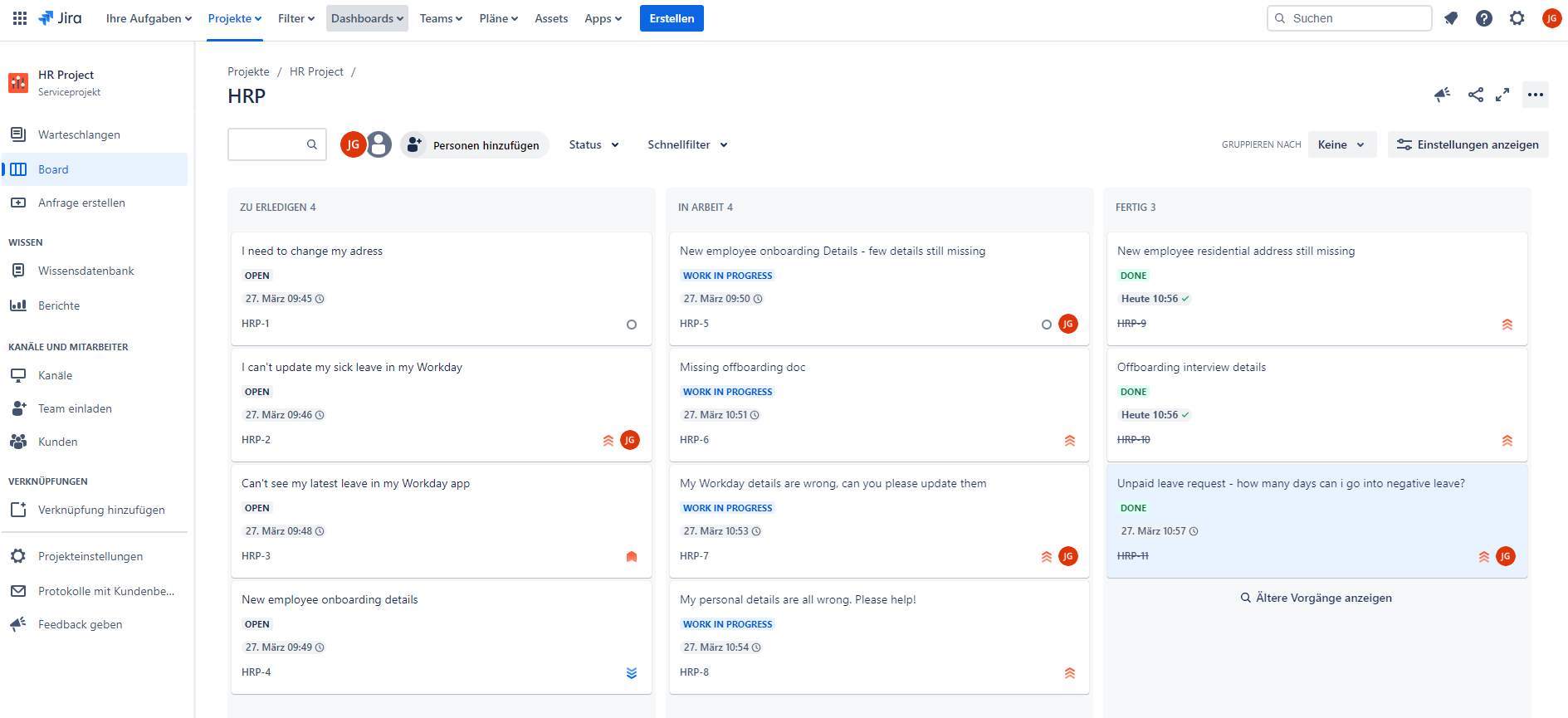Screen dimensions: 1568x718
Task: Filter board by JG assignee avatar
Action: (x=353, y=144)
